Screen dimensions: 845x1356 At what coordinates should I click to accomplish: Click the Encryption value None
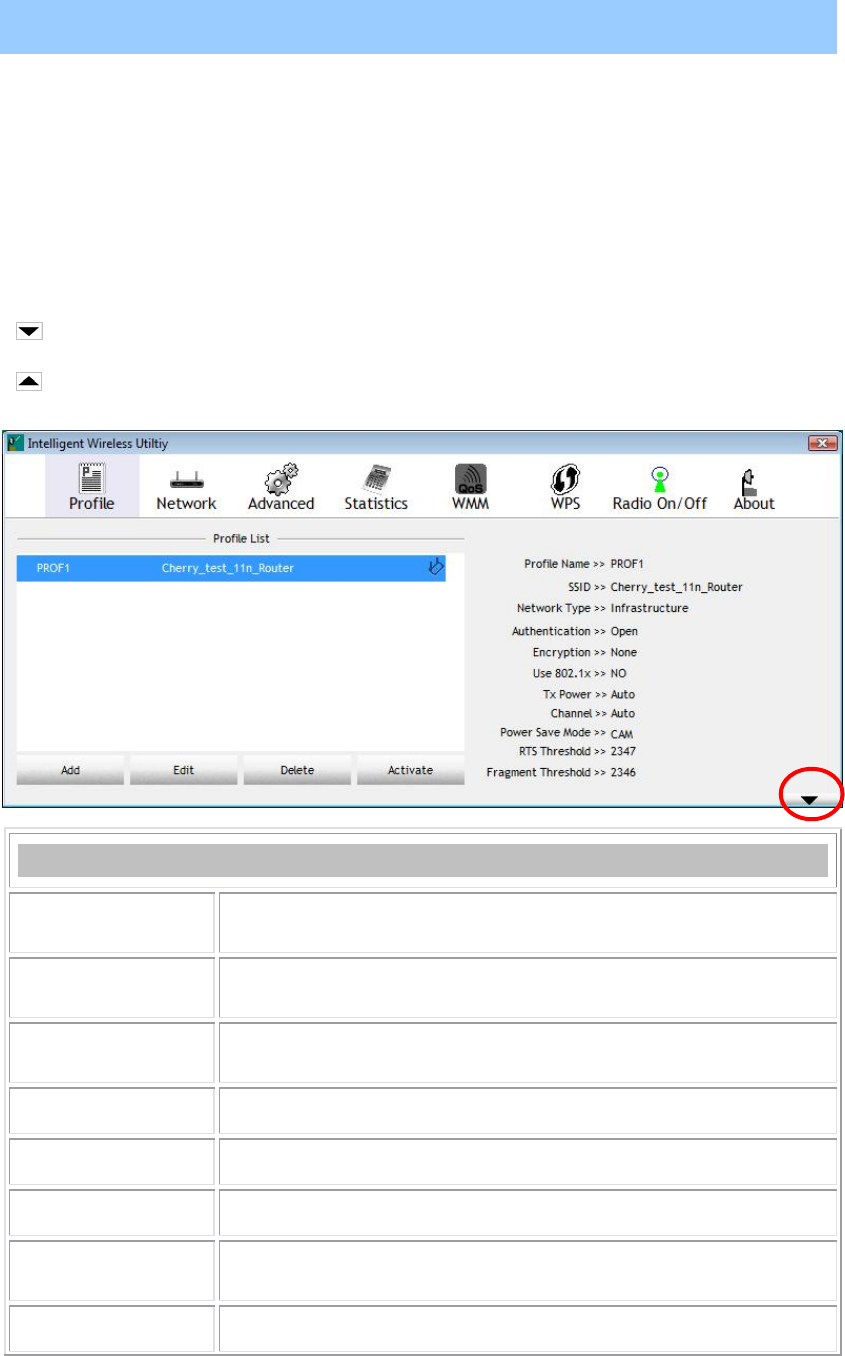624,653
